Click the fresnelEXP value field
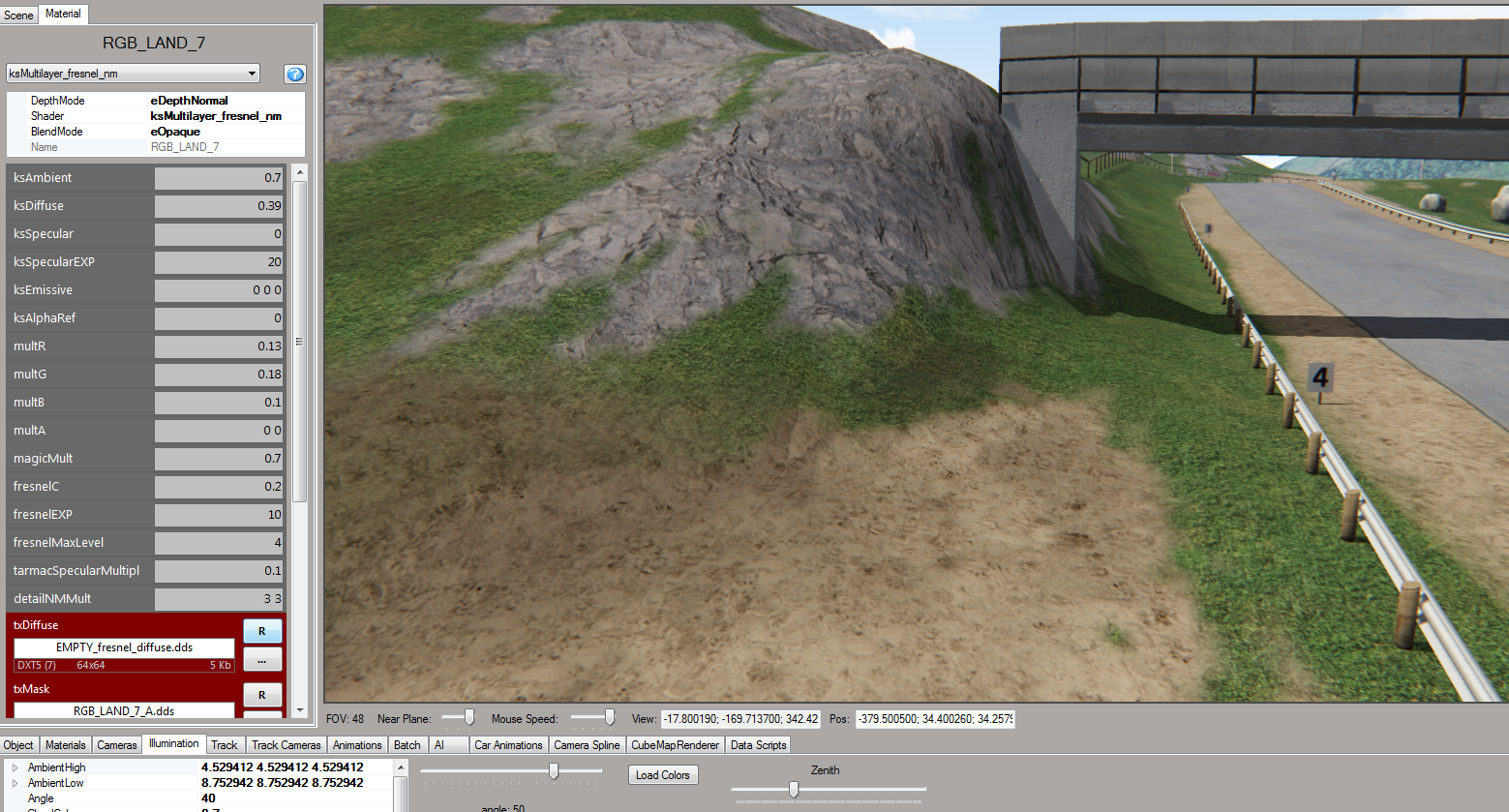This screenshot has width=1509, height=812. click(x=219, y=515)
